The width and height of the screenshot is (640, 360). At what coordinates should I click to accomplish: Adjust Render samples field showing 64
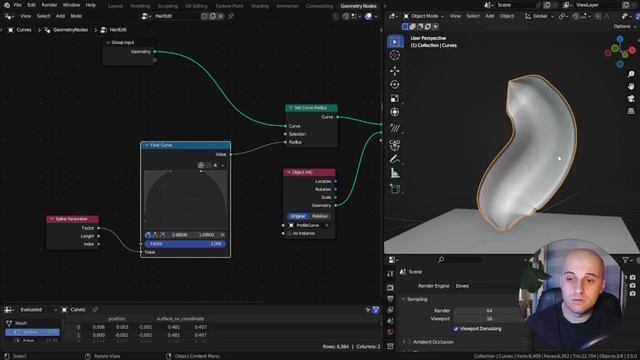click(489, 311)
